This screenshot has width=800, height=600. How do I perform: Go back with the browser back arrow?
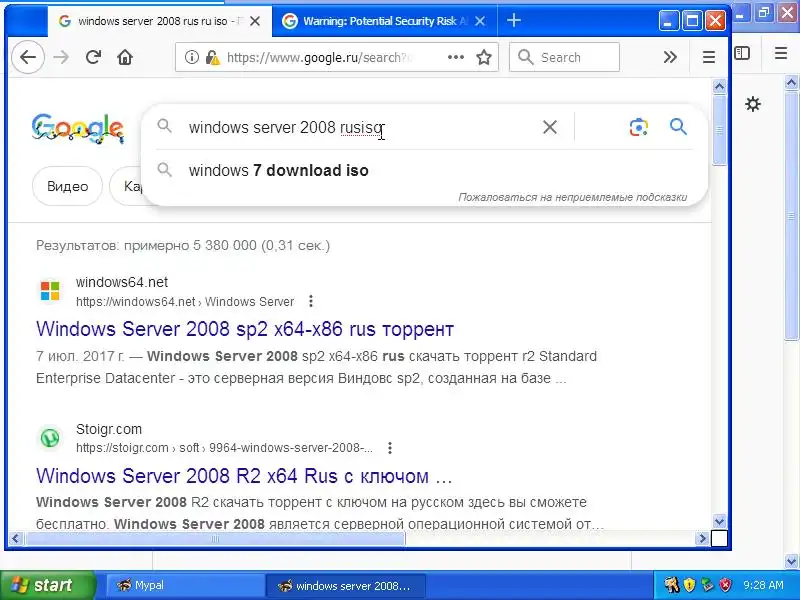click(28, 57)
